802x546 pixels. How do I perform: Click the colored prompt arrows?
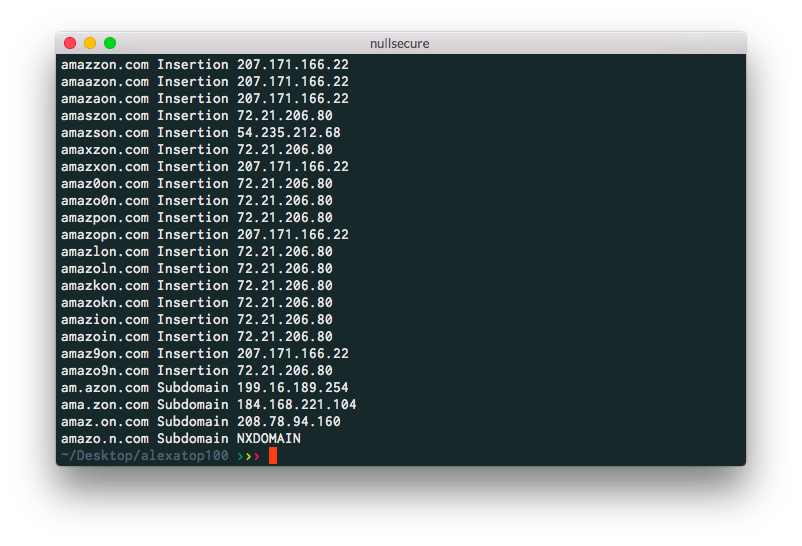(x=249, y=456)
